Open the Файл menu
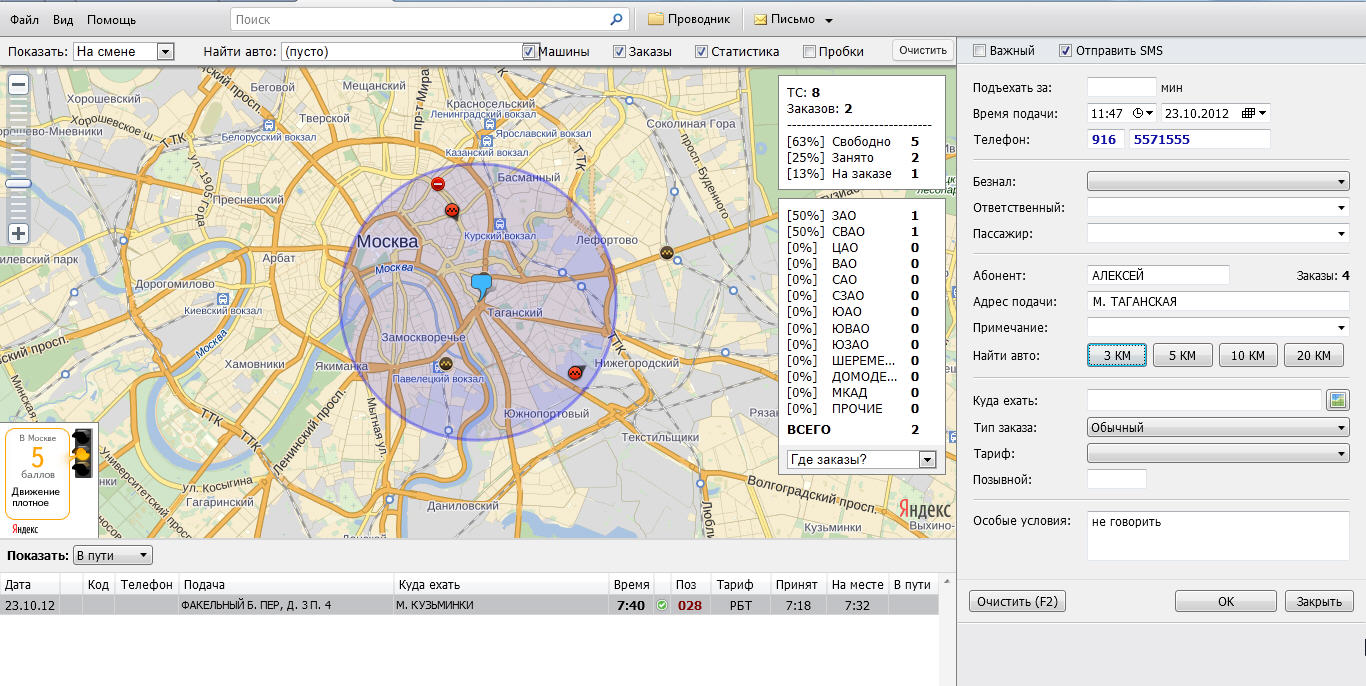This screenshot has height=686, width=1366. (25, 19)
